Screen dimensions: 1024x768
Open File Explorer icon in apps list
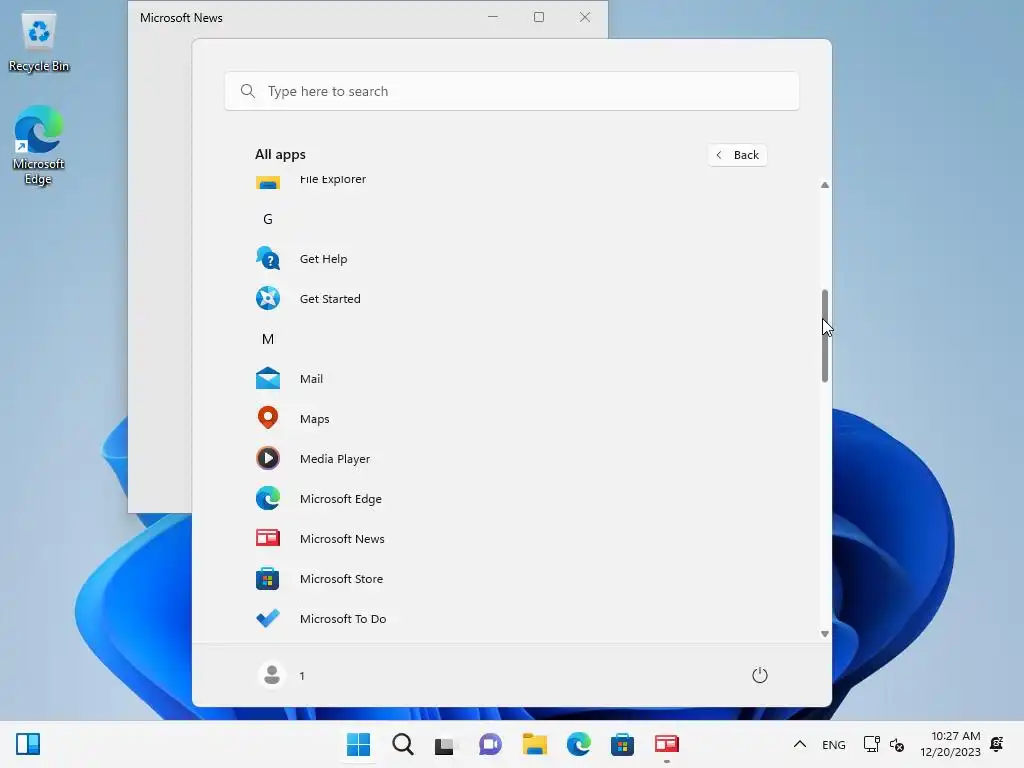coord(268,182)
